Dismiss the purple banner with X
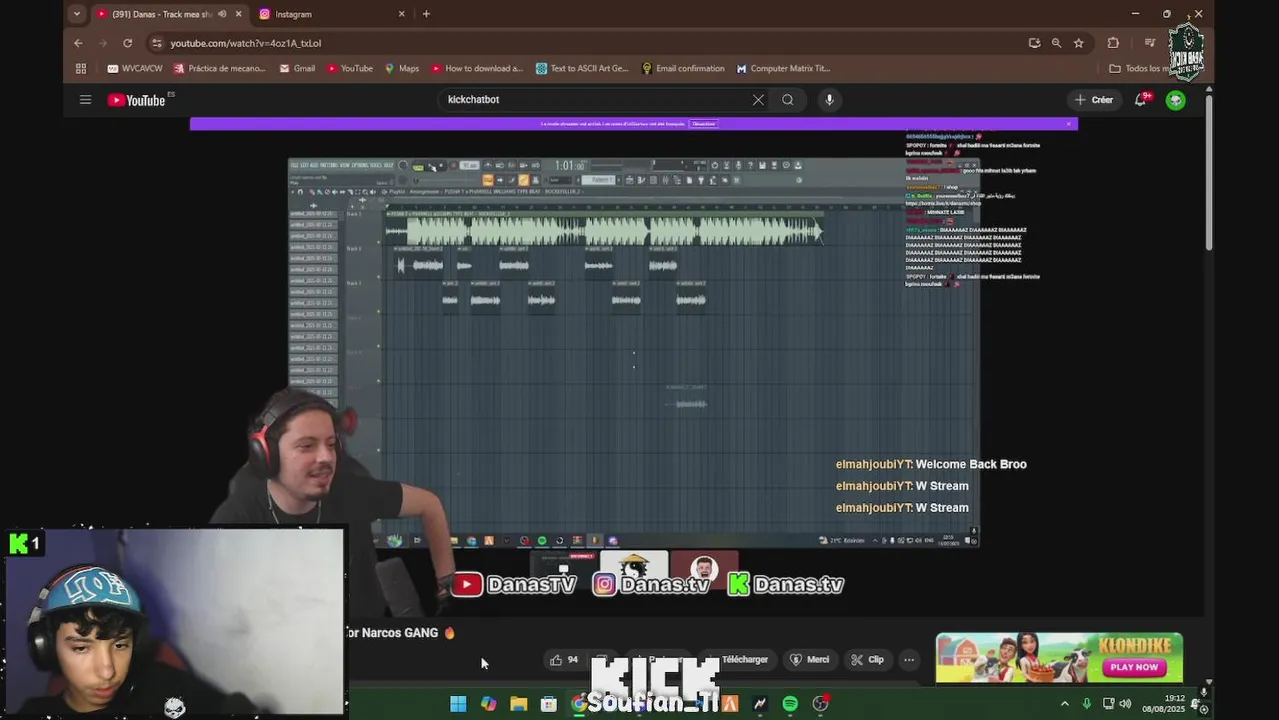The image size is (1279, 720). click(x=1068, y=124)
